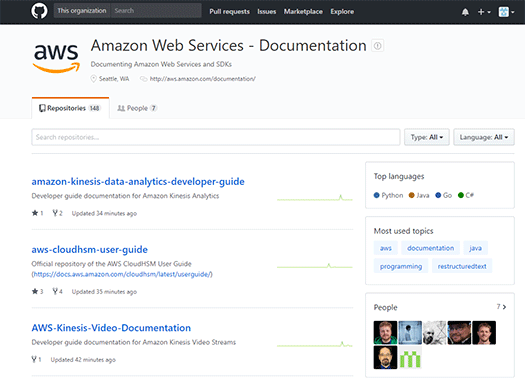Open Pull requests in the header

(229, 12)
